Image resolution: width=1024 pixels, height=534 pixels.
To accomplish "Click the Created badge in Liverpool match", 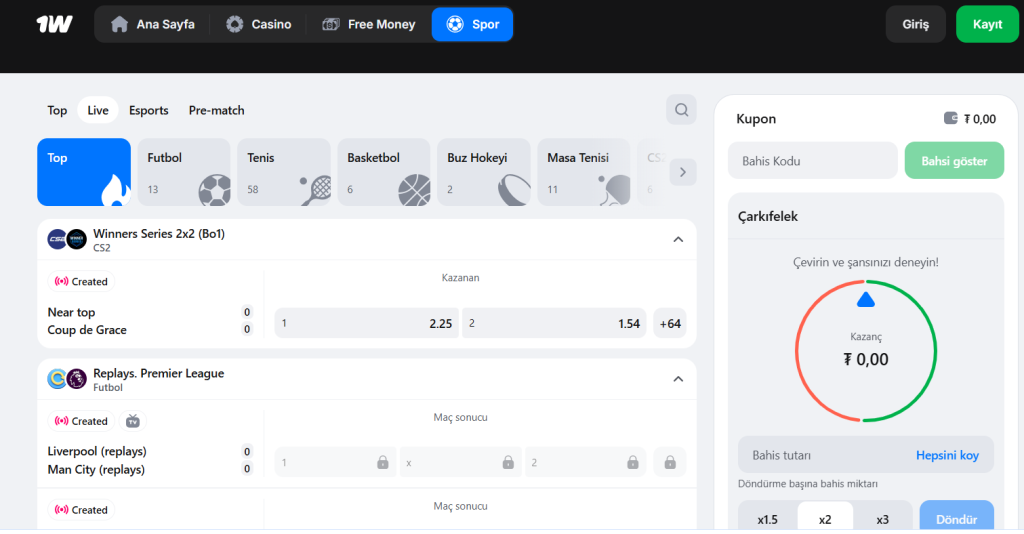I will [x=81, y=421].
